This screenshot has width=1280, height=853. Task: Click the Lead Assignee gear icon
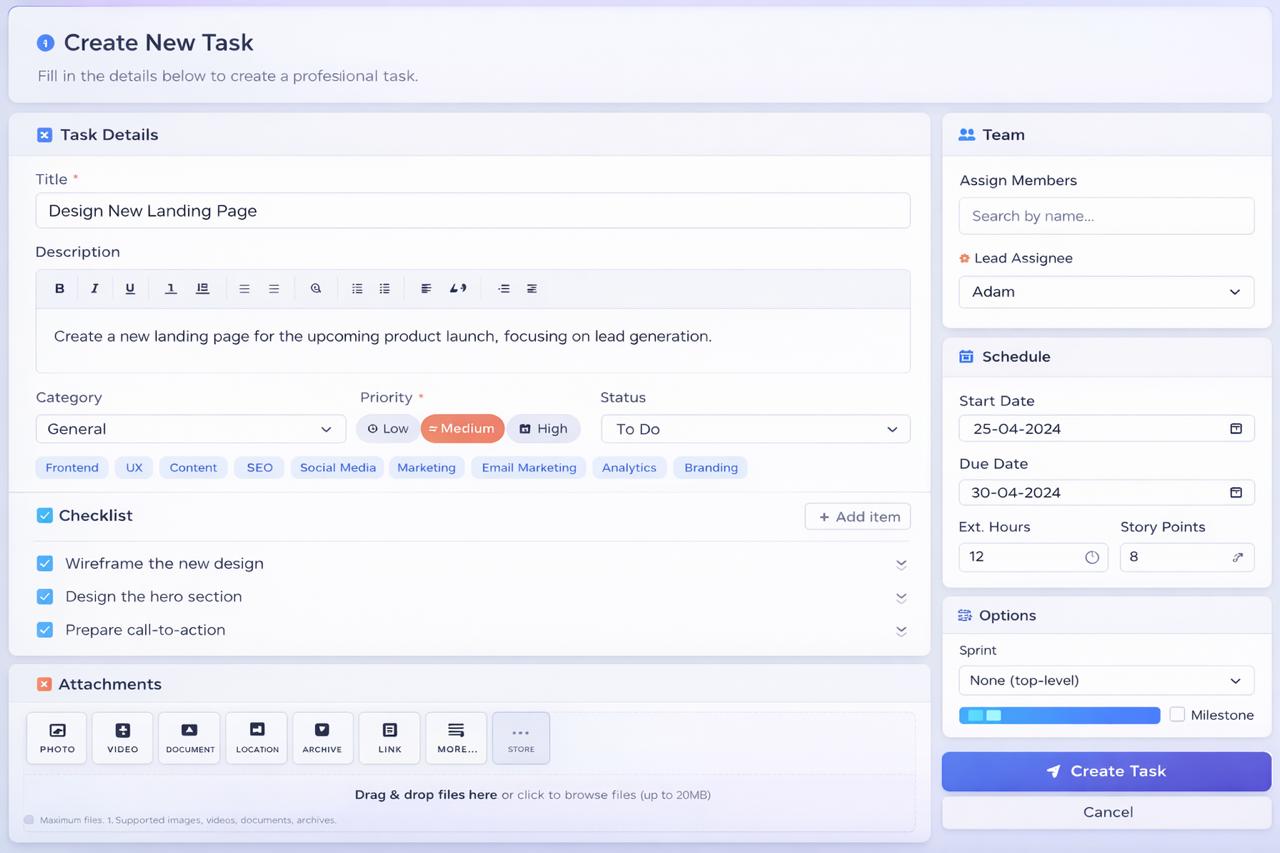pyautogui.click(x=965, y=258)
